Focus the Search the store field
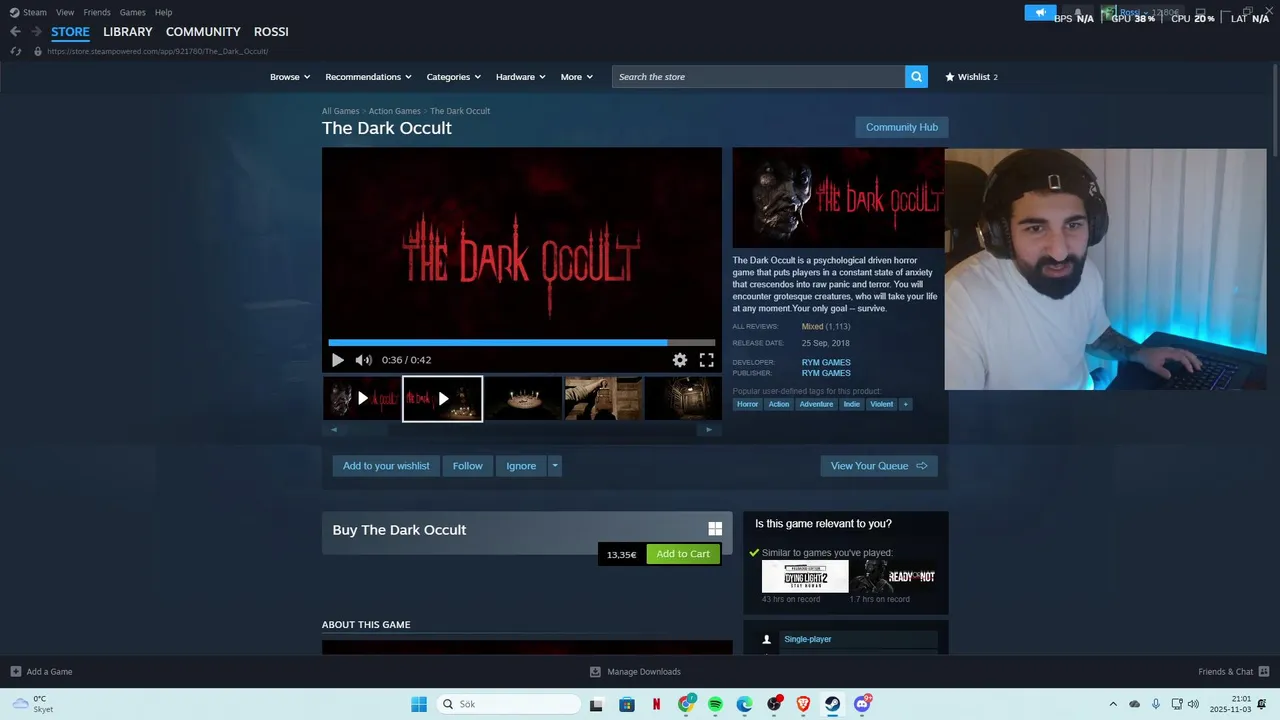The image size is (1280, 720). (x=758, y=77)
